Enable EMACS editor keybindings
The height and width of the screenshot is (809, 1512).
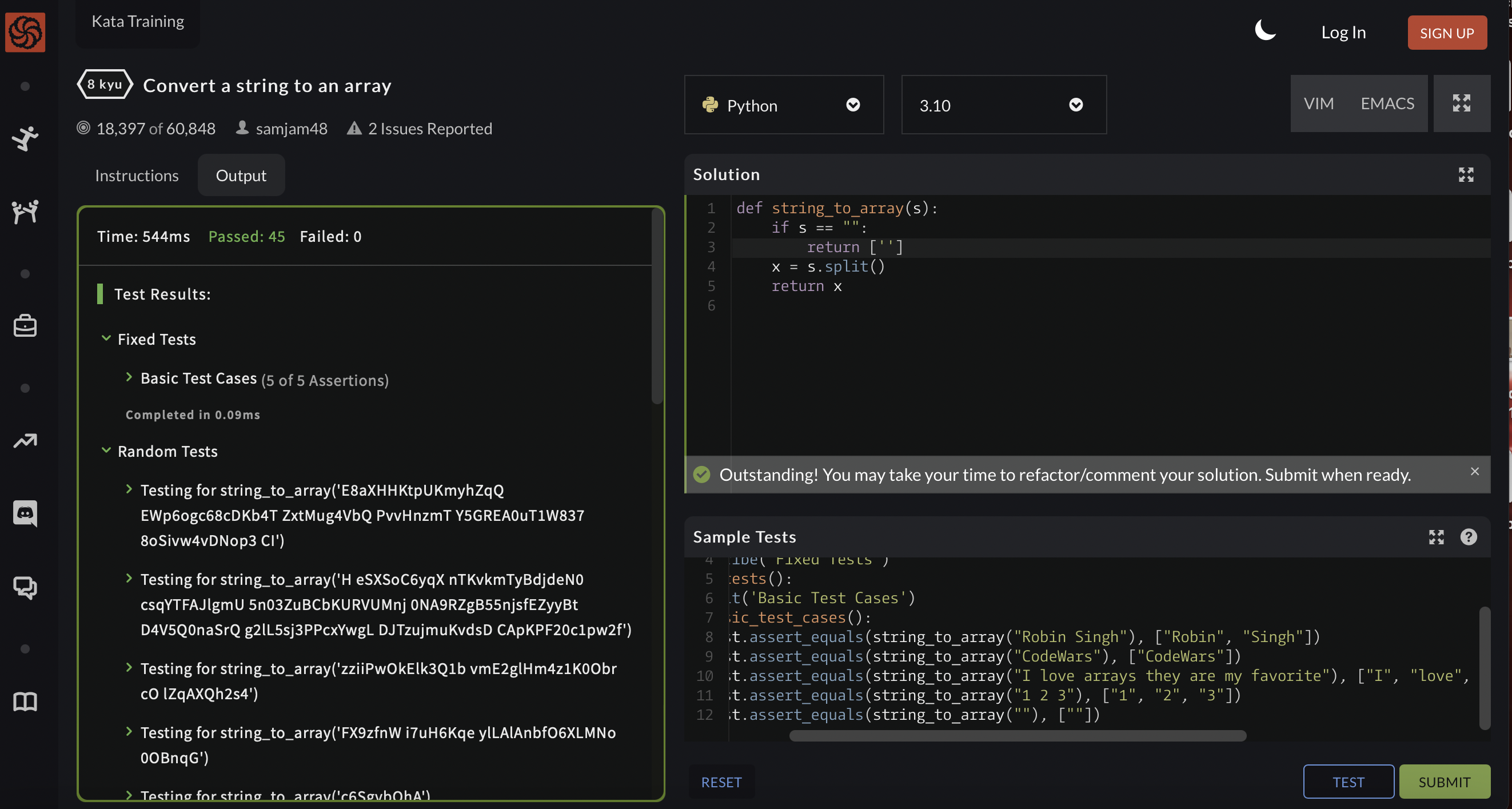coord(1387,103)
